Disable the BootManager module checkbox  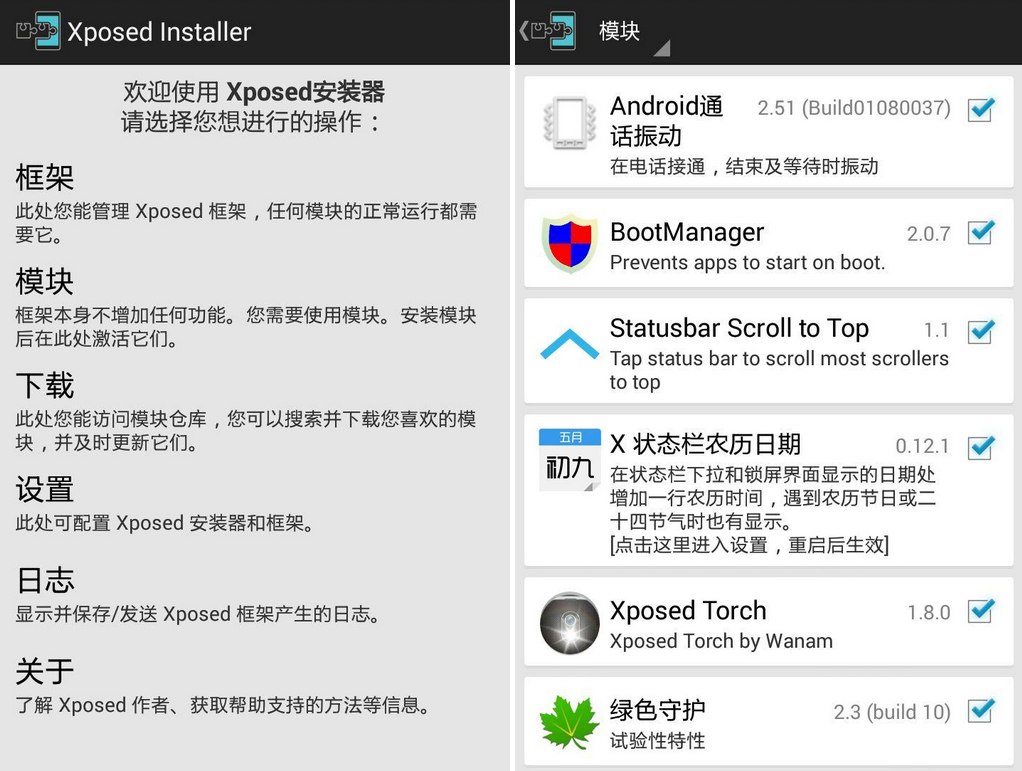981,232
